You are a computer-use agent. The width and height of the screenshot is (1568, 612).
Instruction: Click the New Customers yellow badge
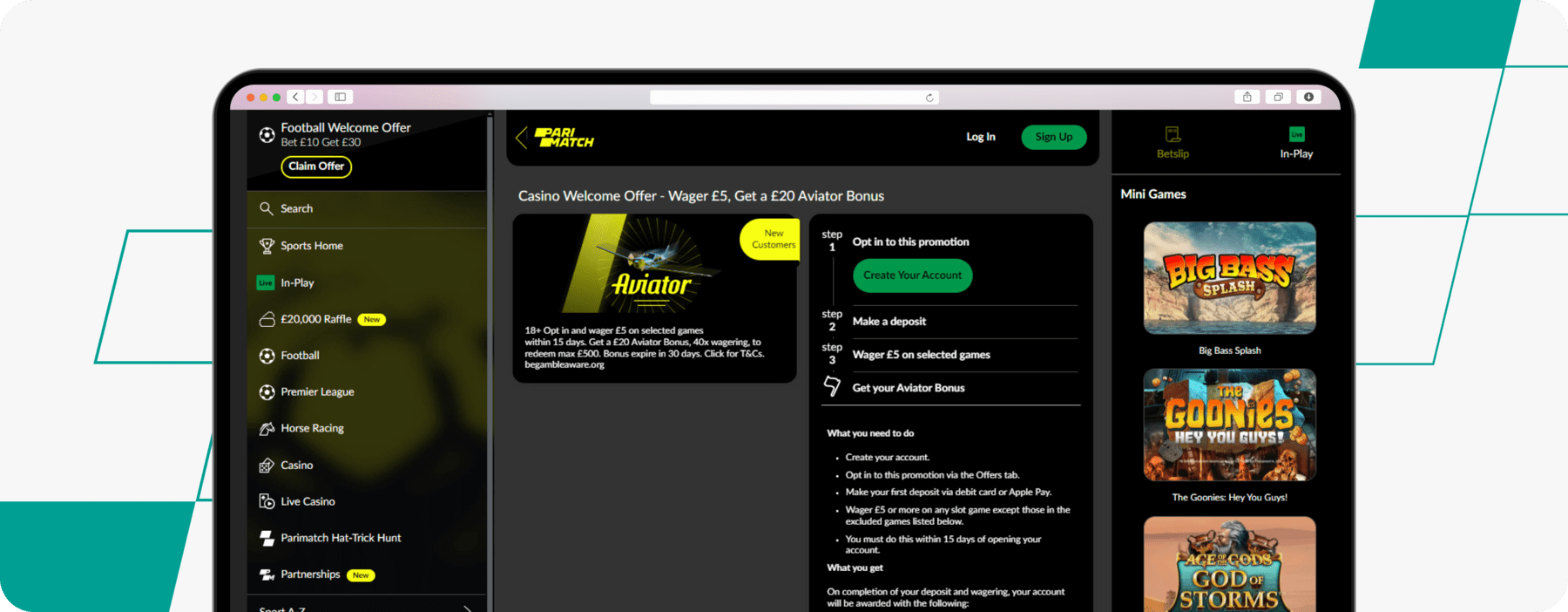(770, 239)
